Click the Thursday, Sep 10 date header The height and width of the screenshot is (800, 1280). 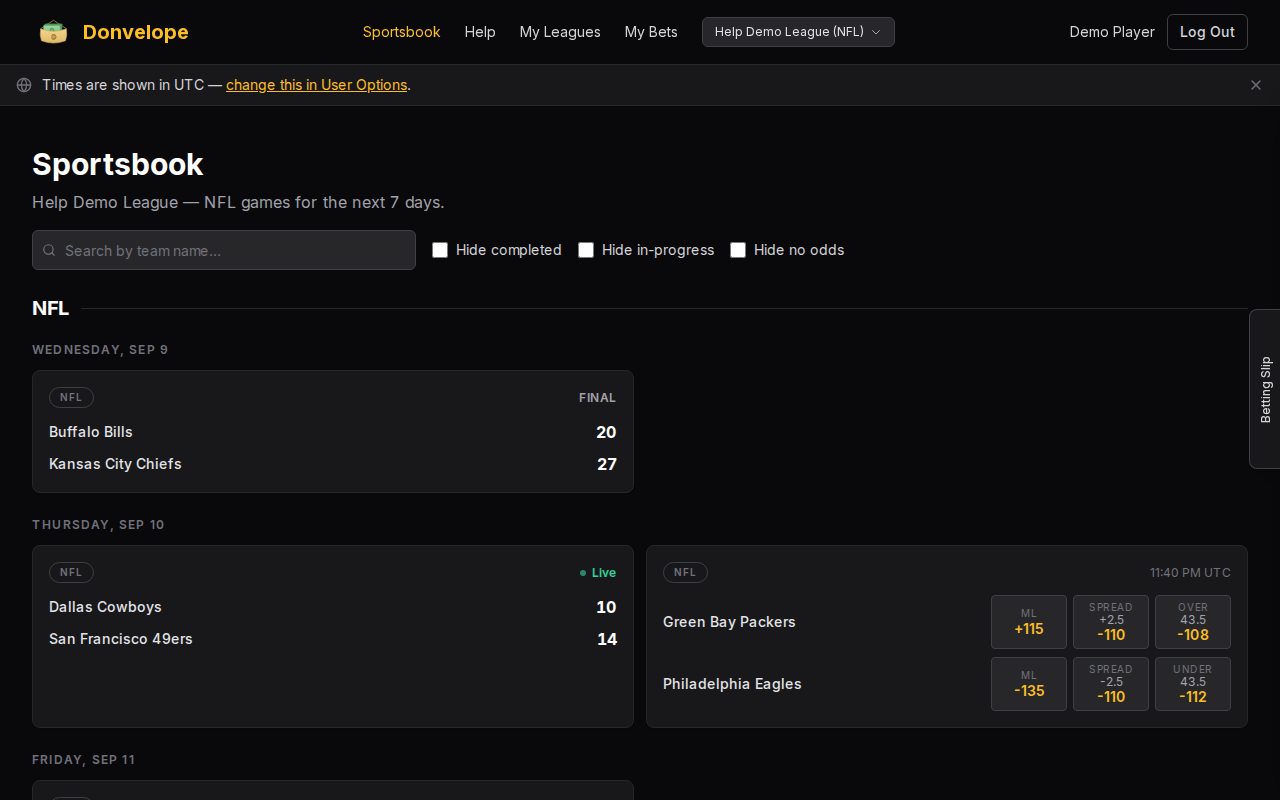click(x=98, y=525)
